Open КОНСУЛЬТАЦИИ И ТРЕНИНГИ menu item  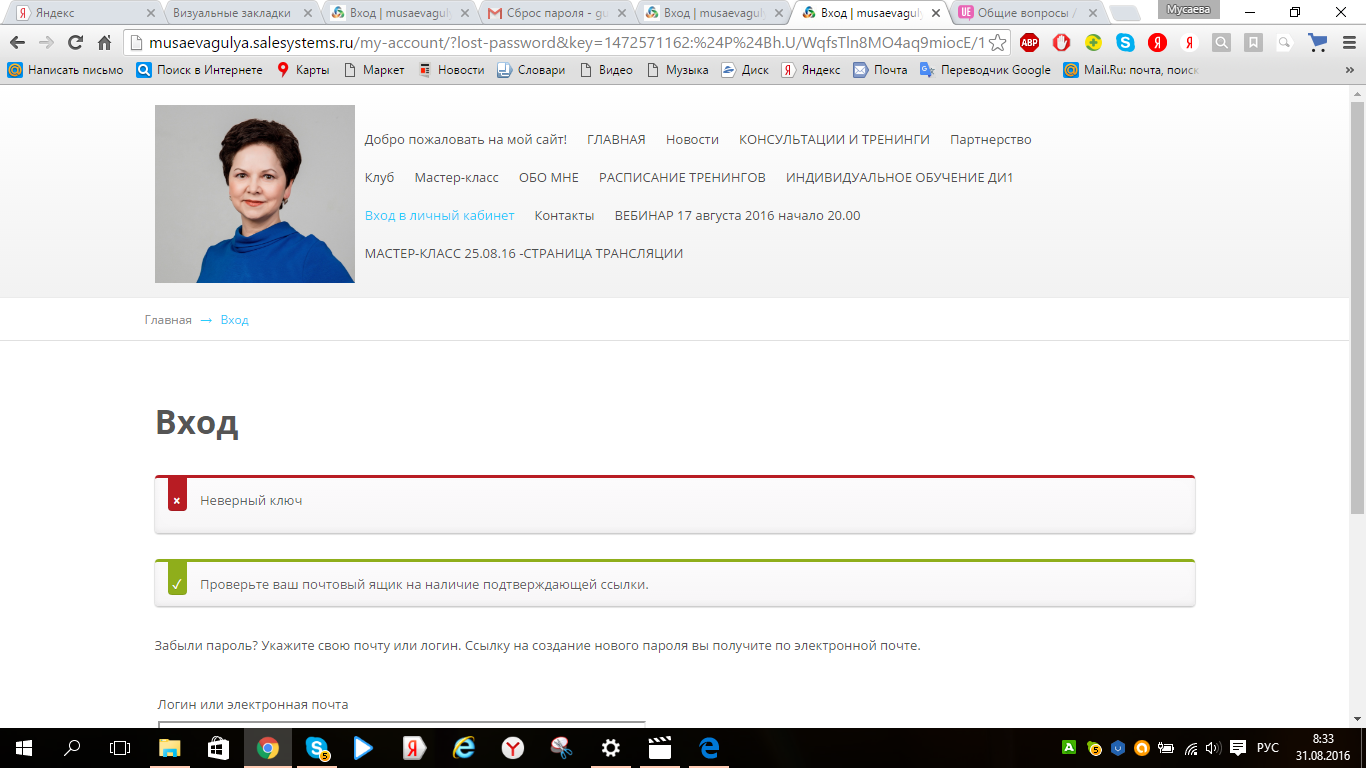pos(834,140)
